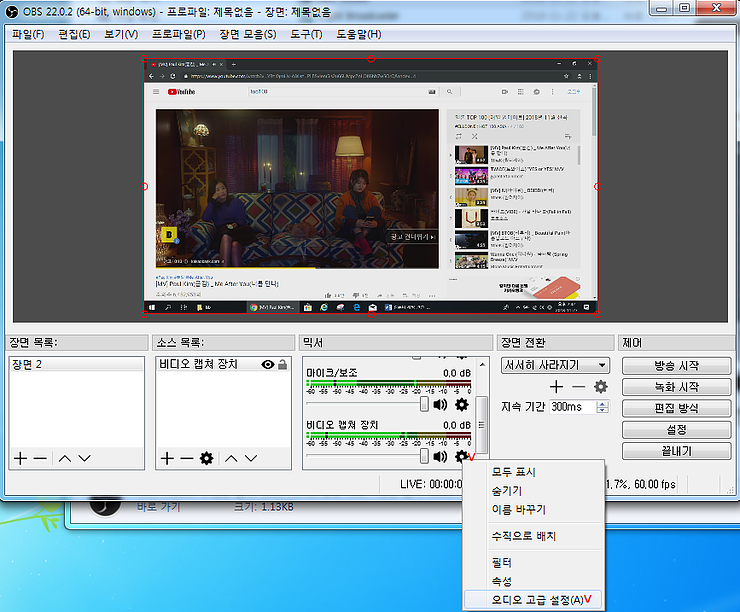Open the 편집(E) menu
The image size is (740, 612).
(x=74, y=34)
